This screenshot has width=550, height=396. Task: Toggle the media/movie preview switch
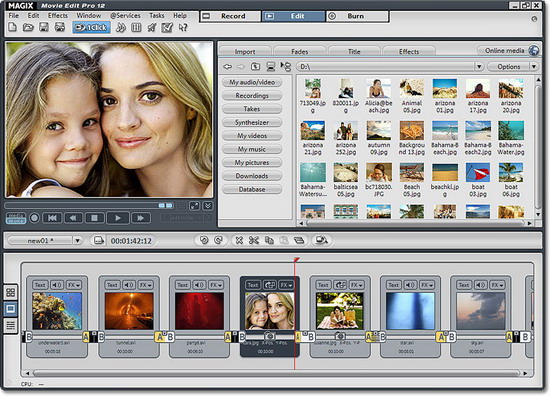point(16,218)
